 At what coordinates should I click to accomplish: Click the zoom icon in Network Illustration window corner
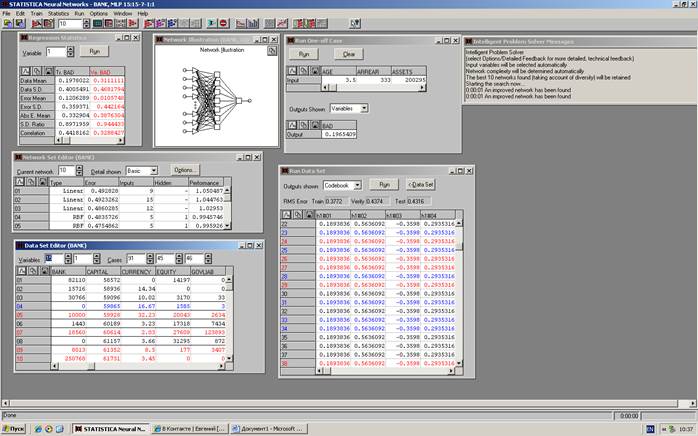(272, 51)
